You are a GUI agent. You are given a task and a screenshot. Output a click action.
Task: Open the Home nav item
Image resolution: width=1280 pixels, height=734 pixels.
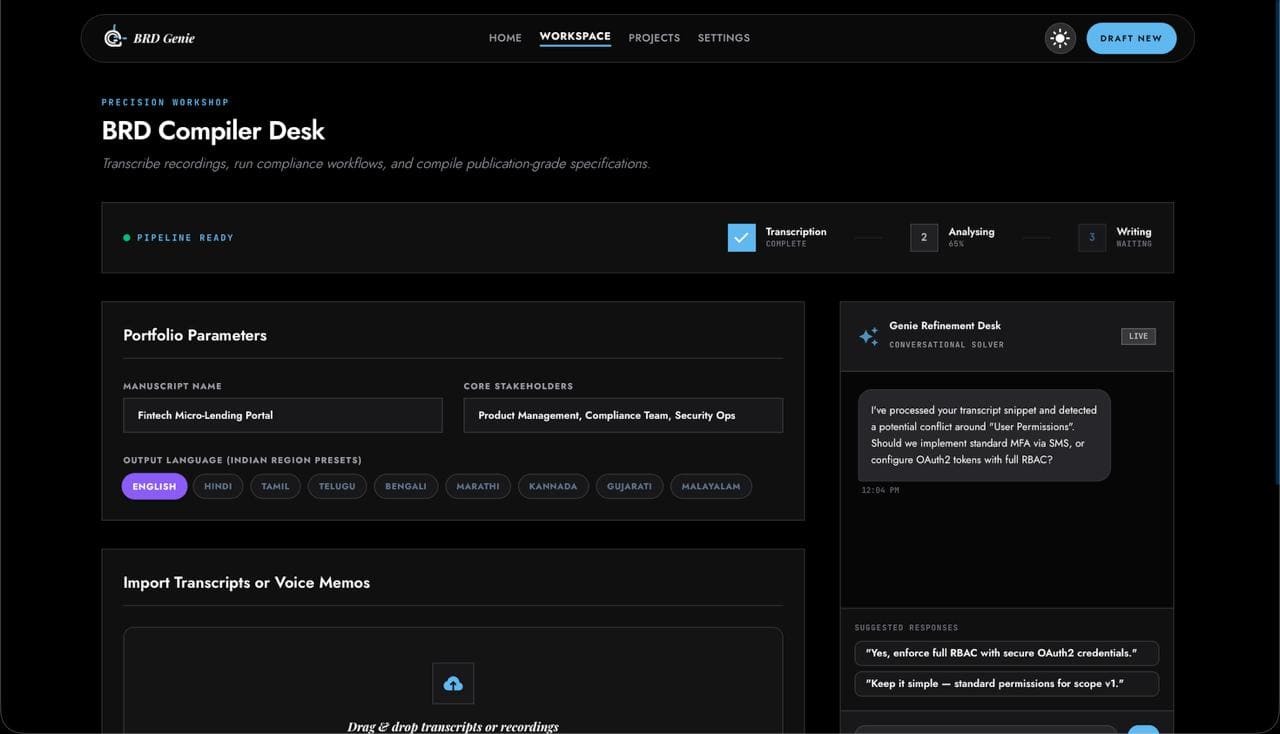(505, 38)
